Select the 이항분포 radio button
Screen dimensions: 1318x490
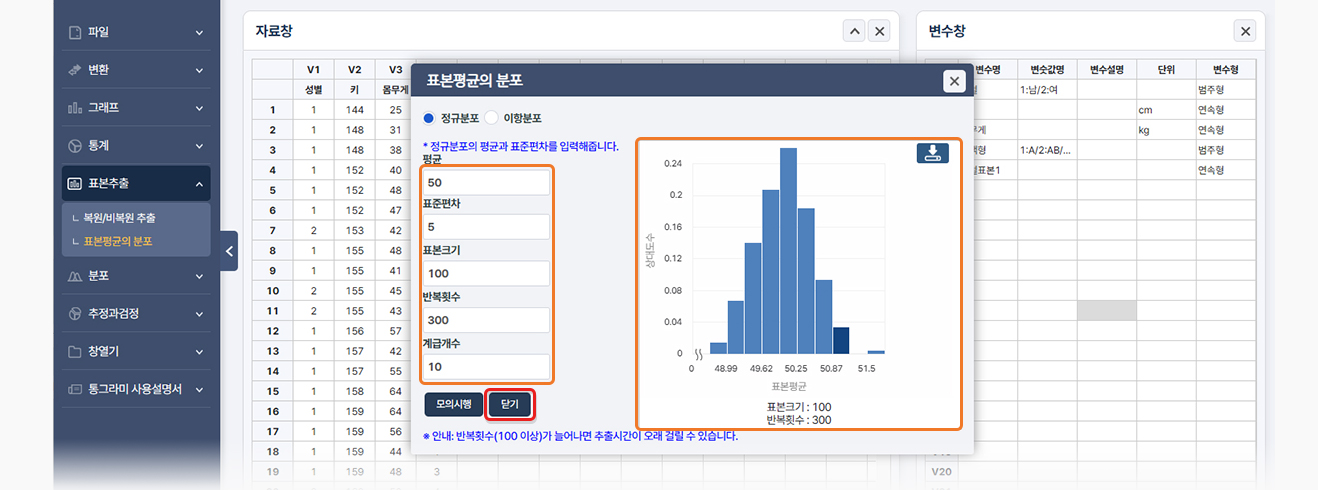(x=492, y=117)
